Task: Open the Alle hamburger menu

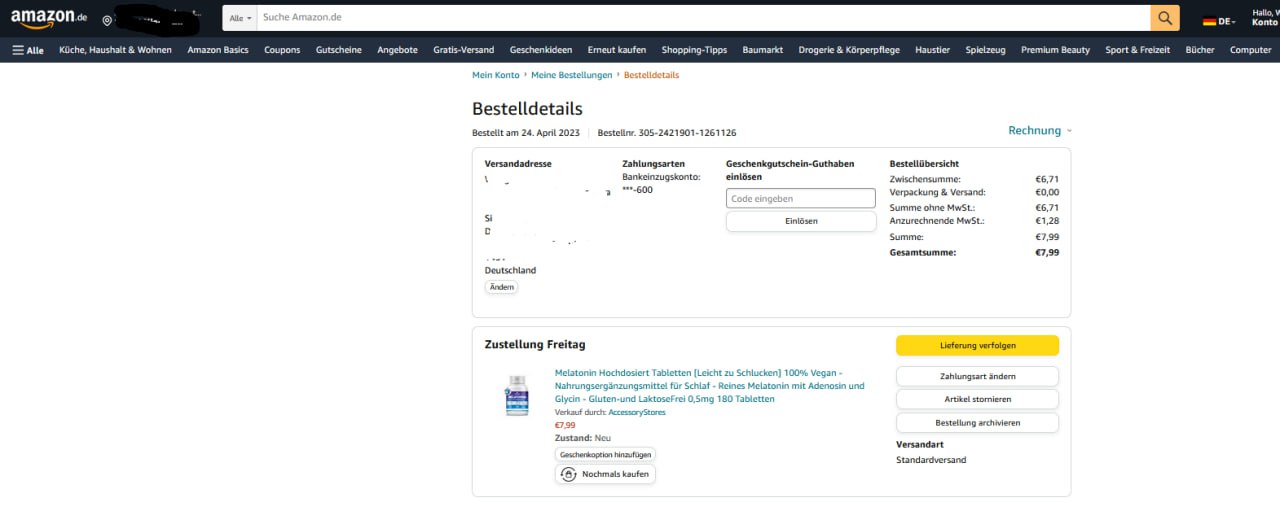Action: (28, 50)
